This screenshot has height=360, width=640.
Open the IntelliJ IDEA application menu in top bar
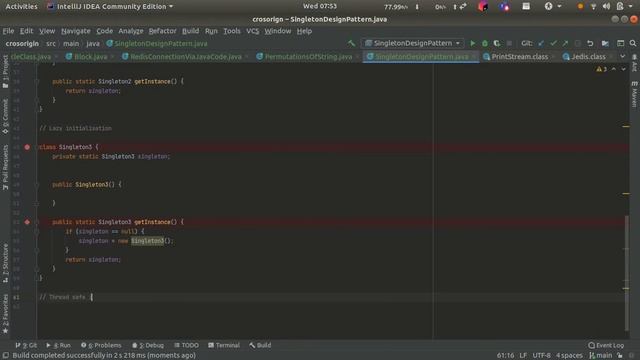[110, 7]
